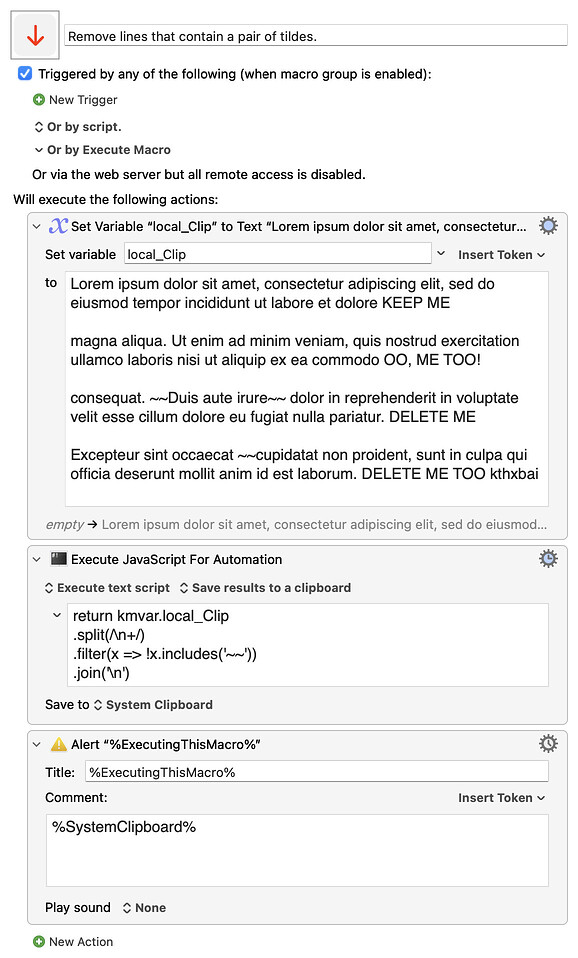Viewport: 578px width, 958px height.
Task: Click the red down-arrow macro icon
Action: coord(35,35)
